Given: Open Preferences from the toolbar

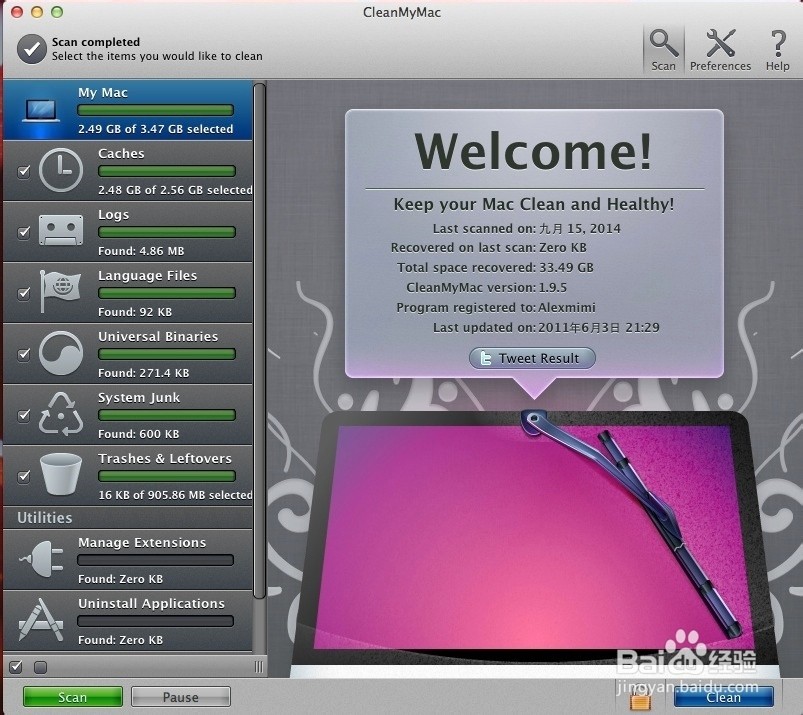Looking at the screenshot, I should (720, 50).
